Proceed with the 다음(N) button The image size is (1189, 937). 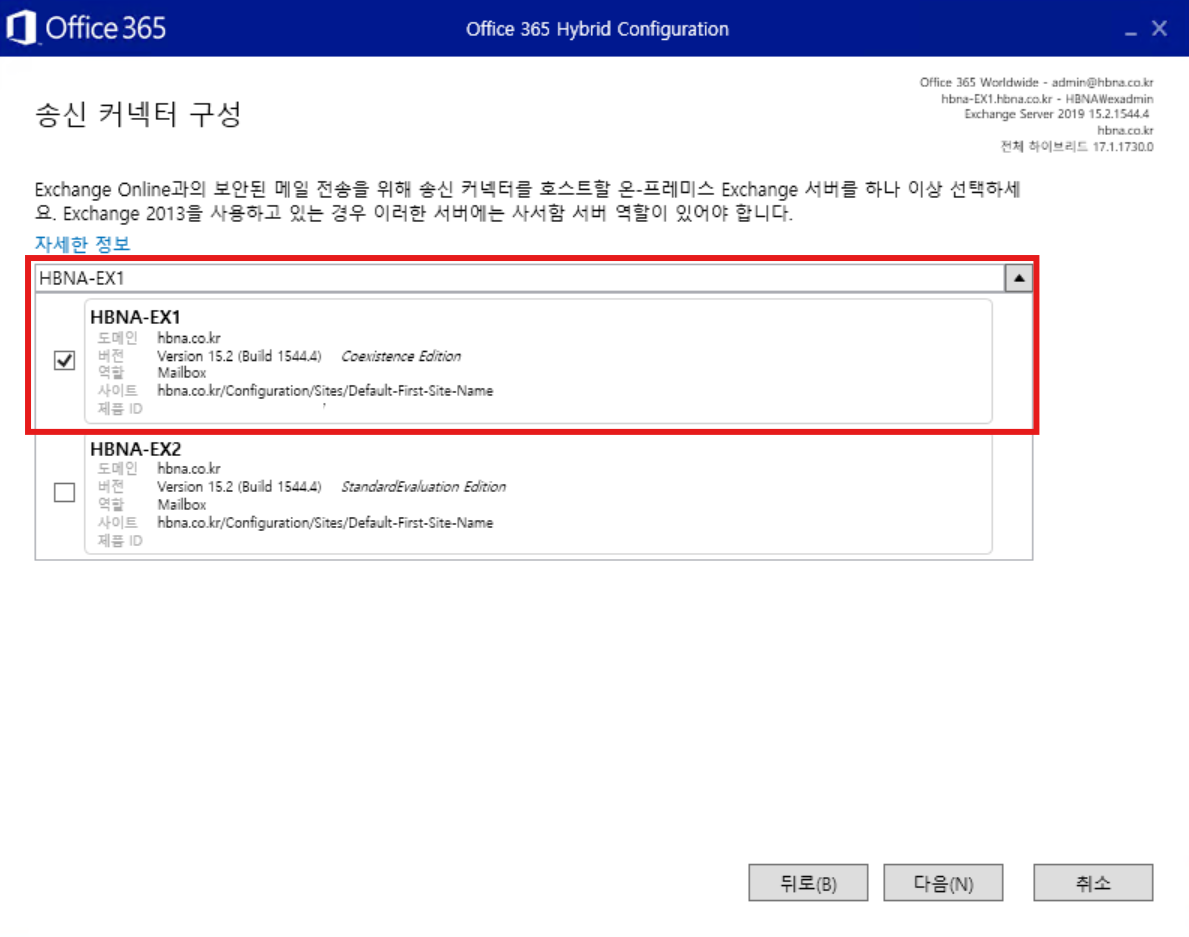[943, 883]
